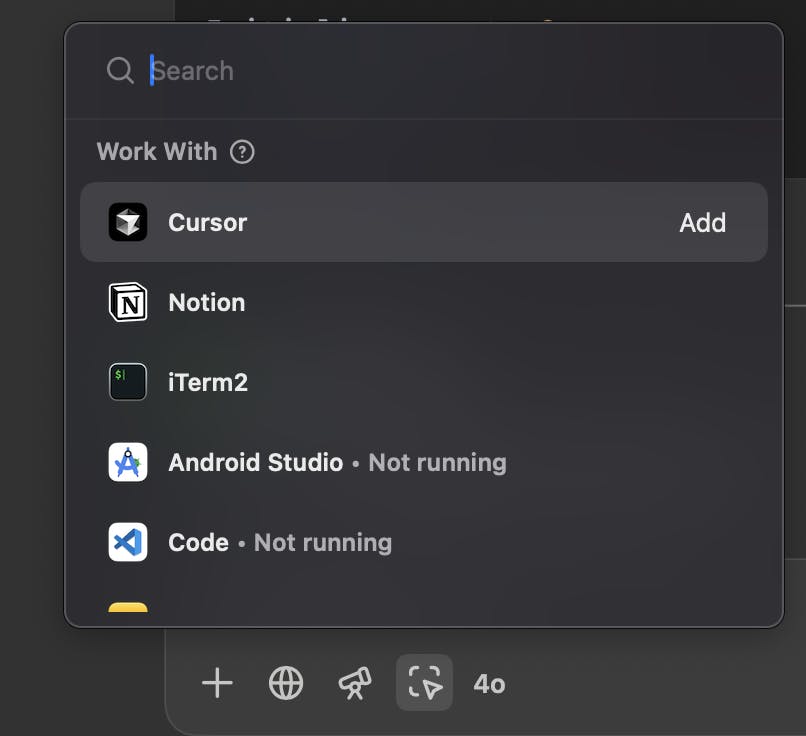Viewport: 806px width, 736px height.
Task: Choose the Notion entry text
Action: tap(206, 302)
